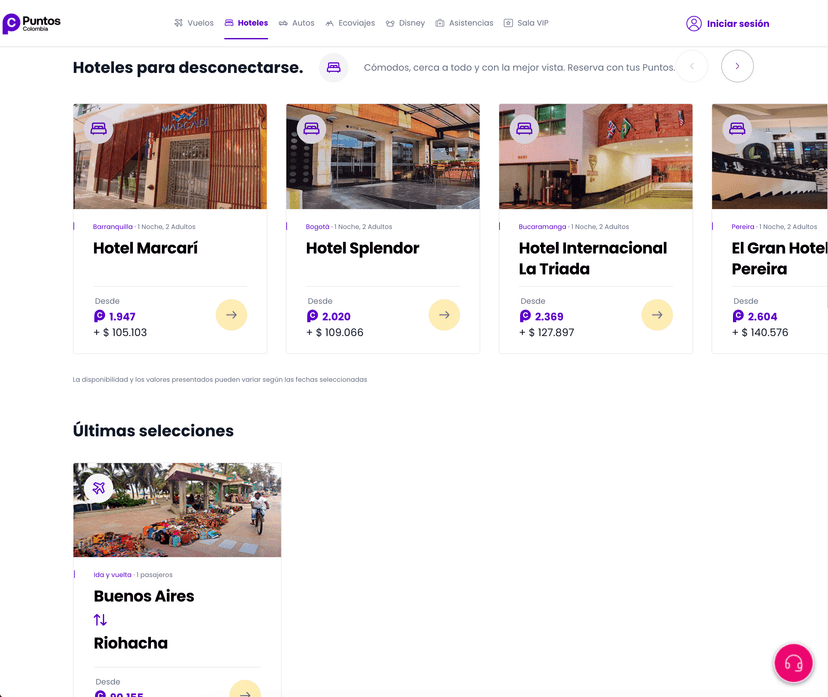Open the Ecoviajes section

click(350, 23)
